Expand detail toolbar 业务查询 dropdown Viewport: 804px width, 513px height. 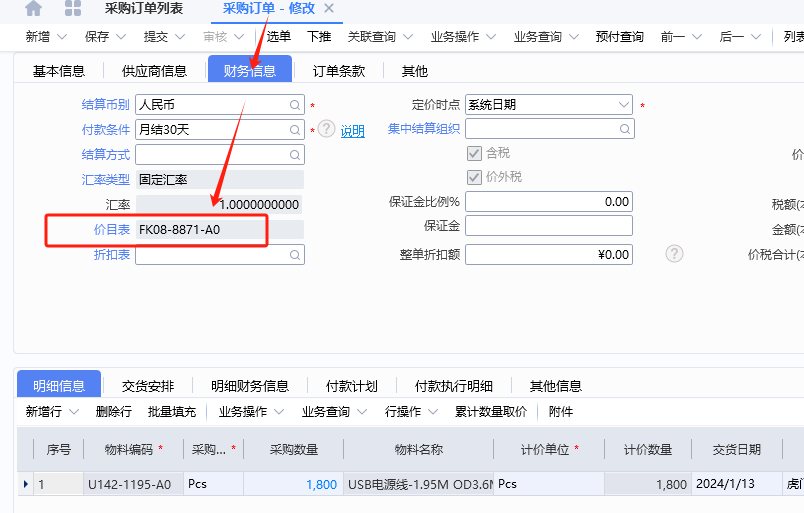point(362,412)
